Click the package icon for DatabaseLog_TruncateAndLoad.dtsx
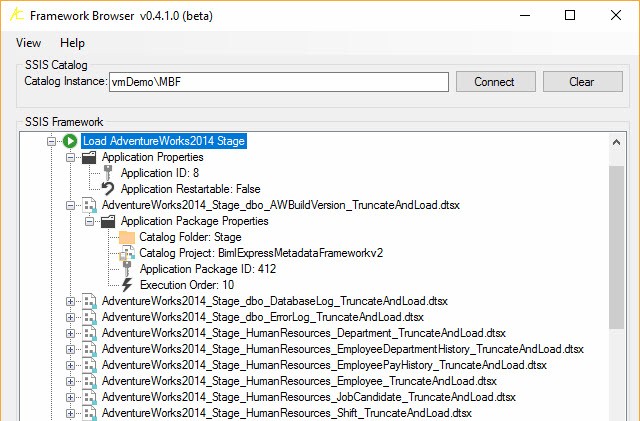The image size is (640, 421). 89,301
